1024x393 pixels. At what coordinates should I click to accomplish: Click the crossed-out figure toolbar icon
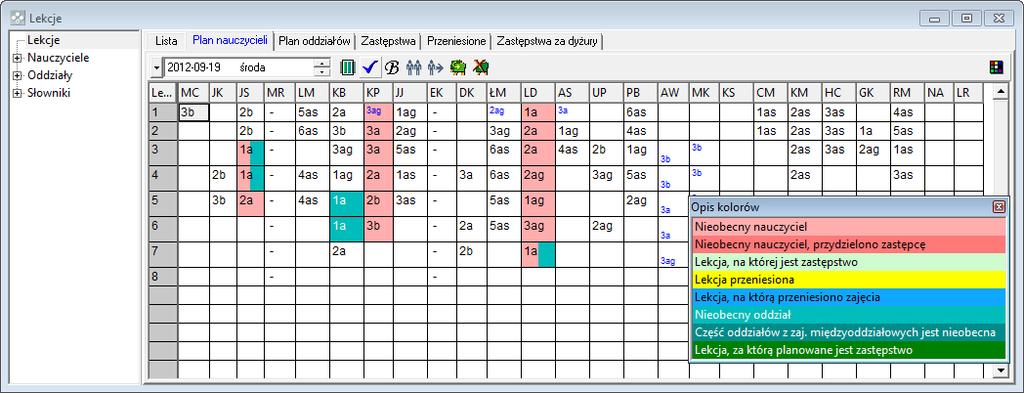coord(481,67)
